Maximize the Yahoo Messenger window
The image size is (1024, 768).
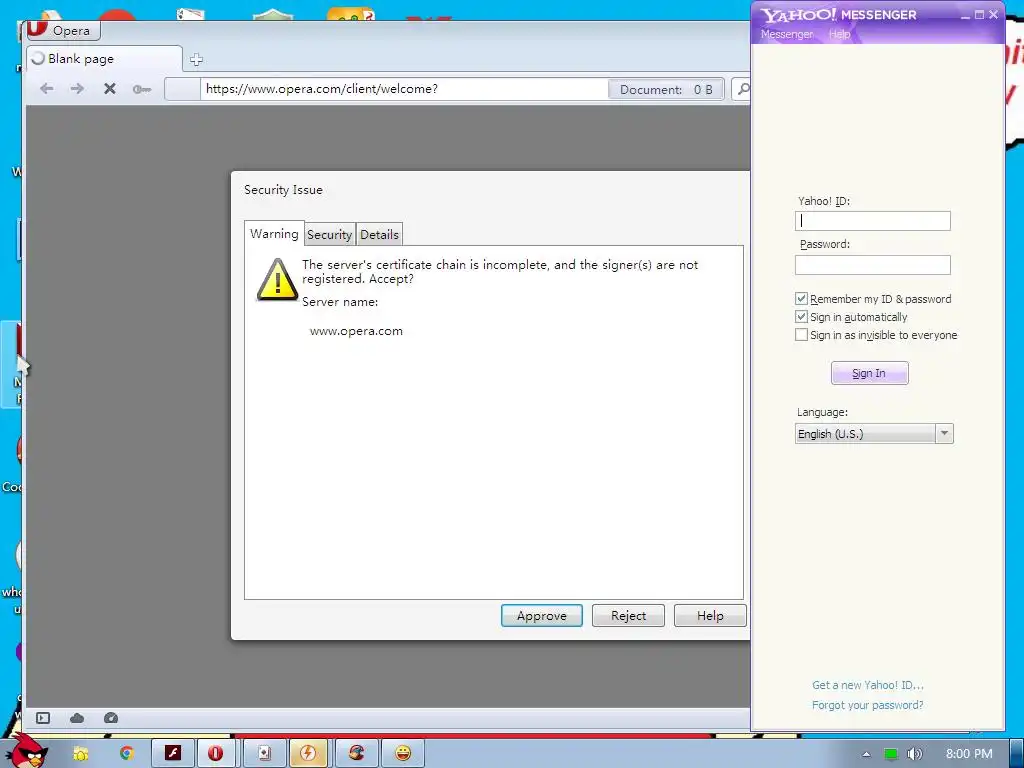coord(979,14)
